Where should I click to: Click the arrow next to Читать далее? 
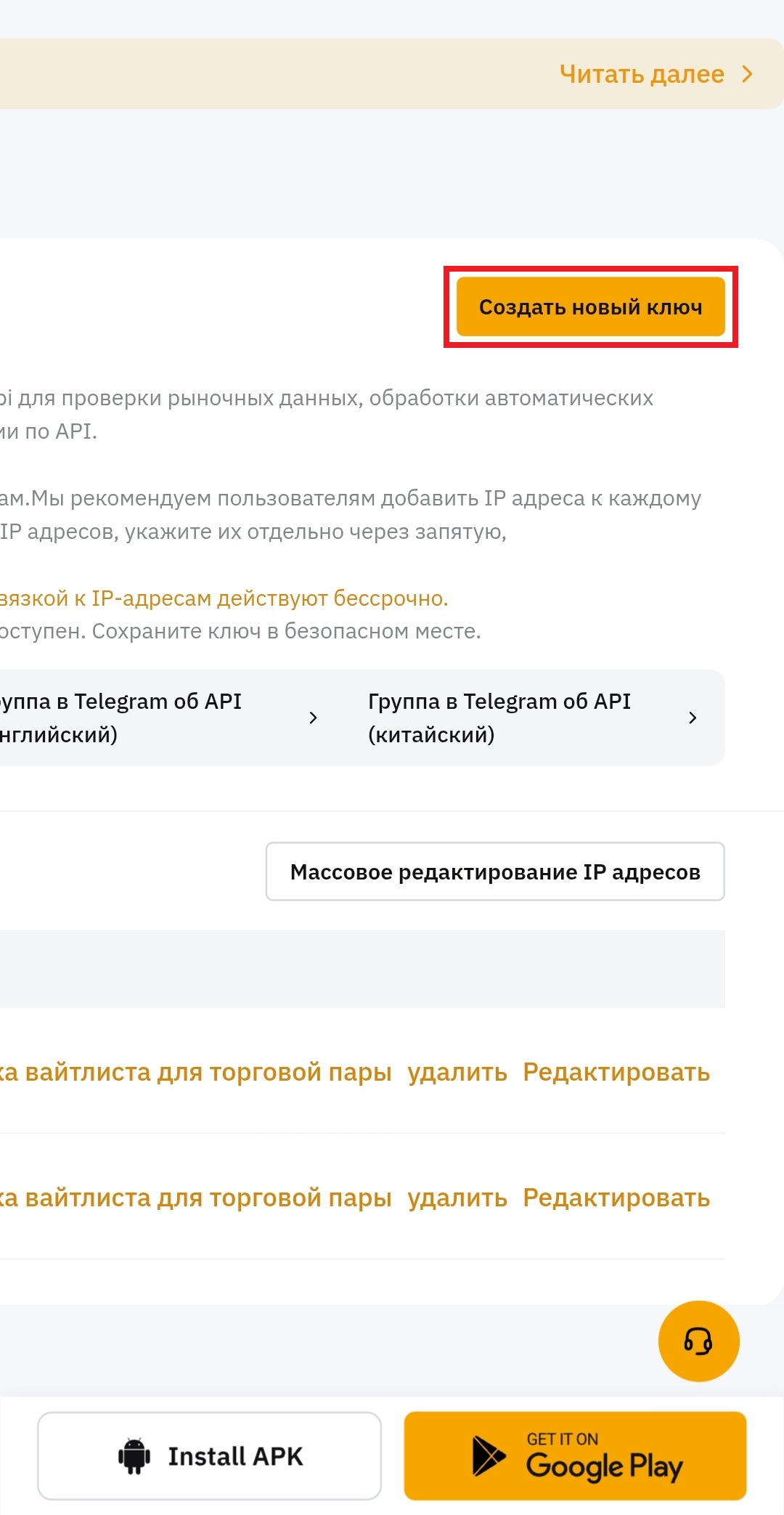747,74
